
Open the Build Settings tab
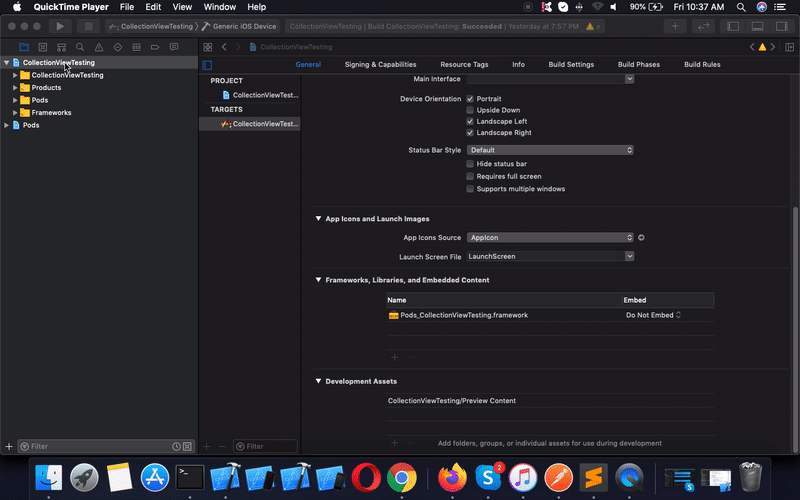coord(571,65)
